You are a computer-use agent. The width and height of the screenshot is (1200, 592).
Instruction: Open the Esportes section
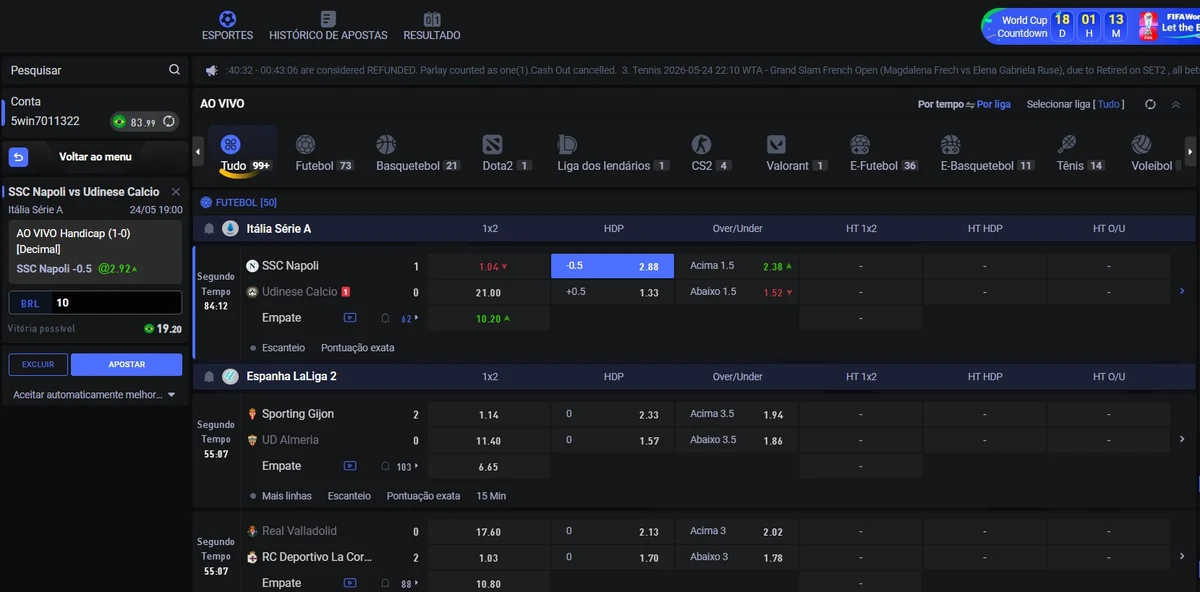(227, 26)
